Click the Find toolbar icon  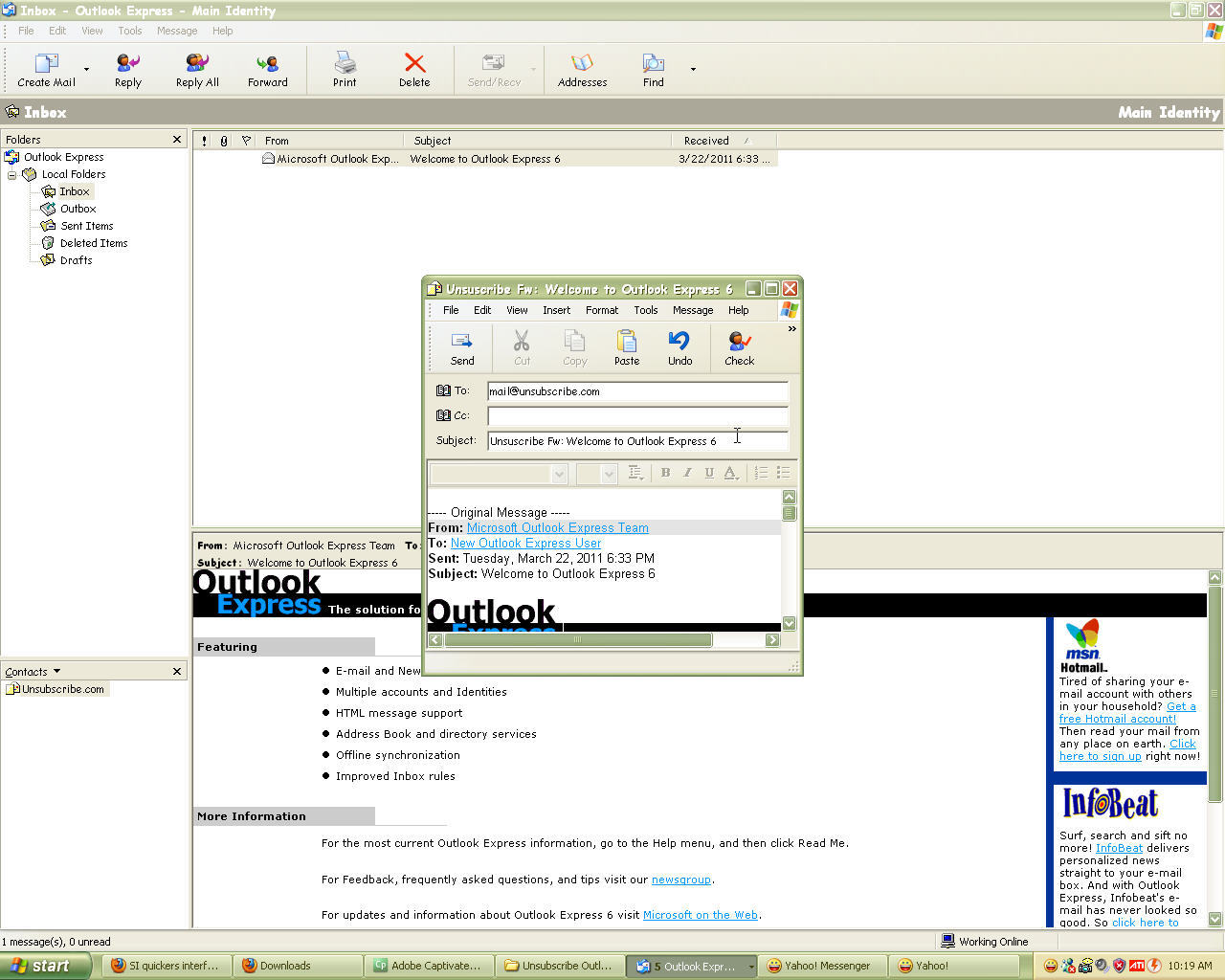click(654, 64)
